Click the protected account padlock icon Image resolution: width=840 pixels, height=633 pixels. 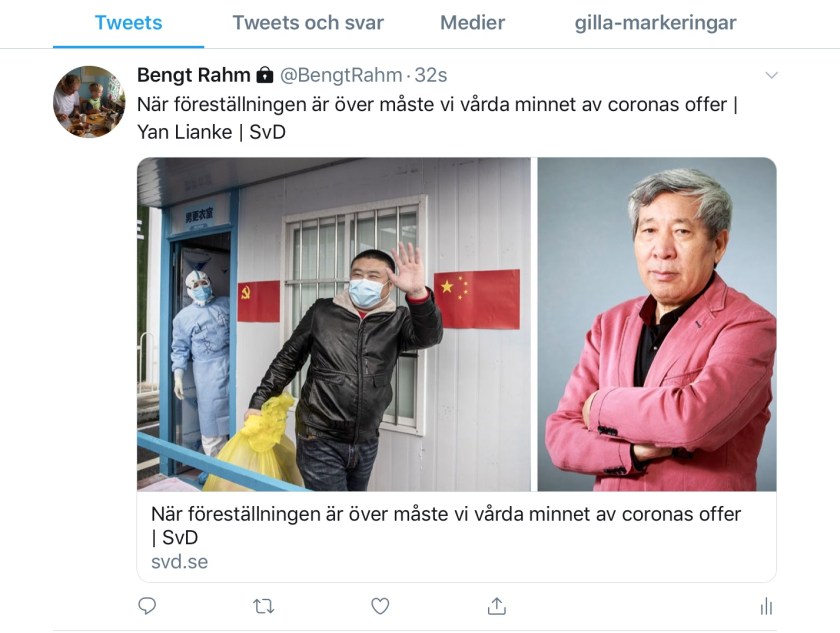tap(265, 75)
